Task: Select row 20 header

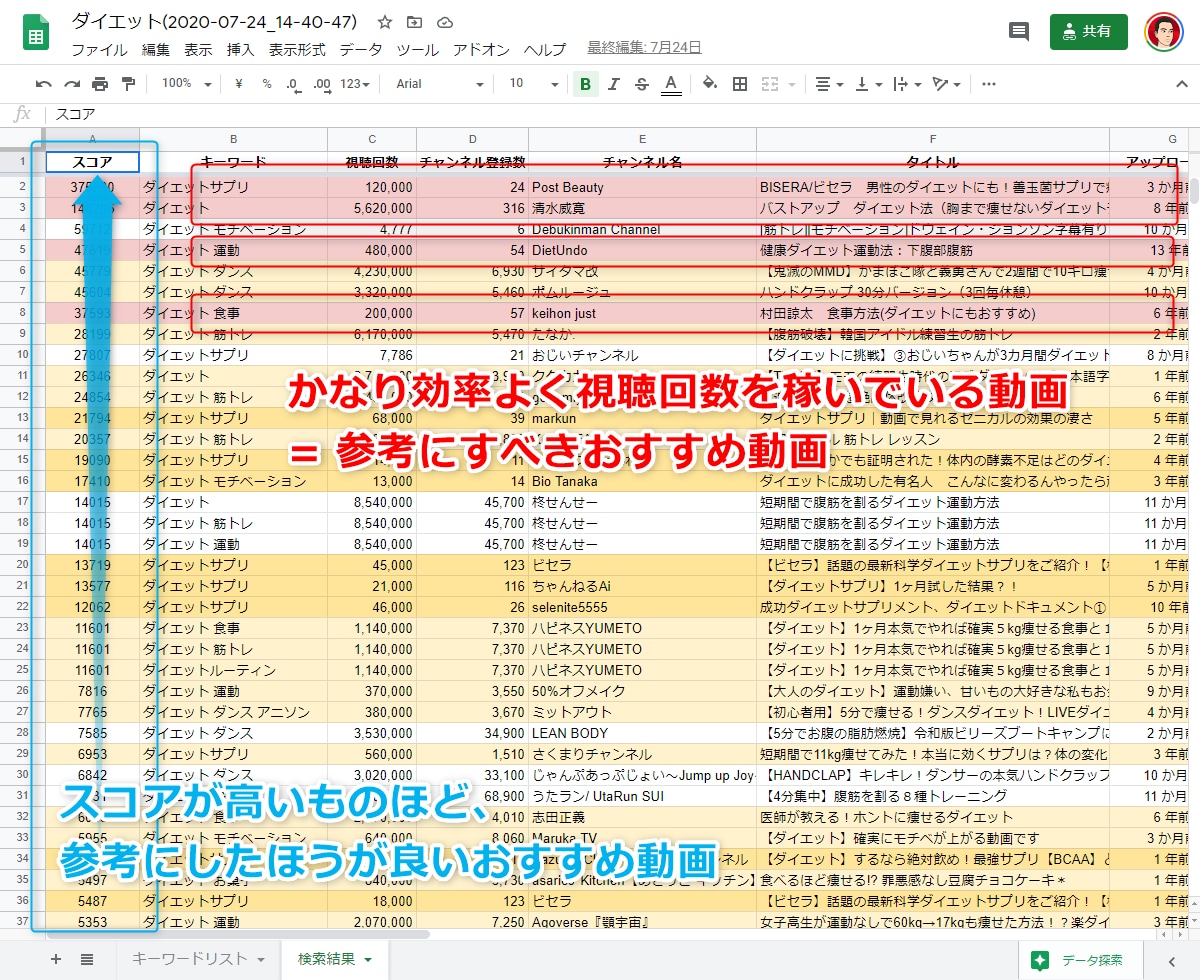Action: [x=22, y=565]
